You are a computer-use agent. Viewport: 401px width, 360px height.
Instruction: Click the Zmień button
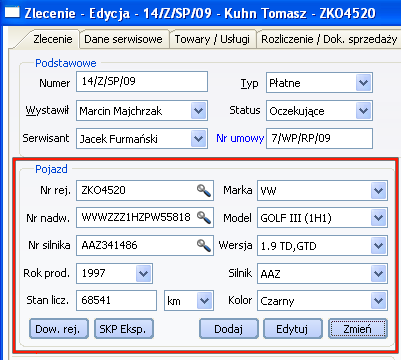pyautogui.click(x=358, y=329)
